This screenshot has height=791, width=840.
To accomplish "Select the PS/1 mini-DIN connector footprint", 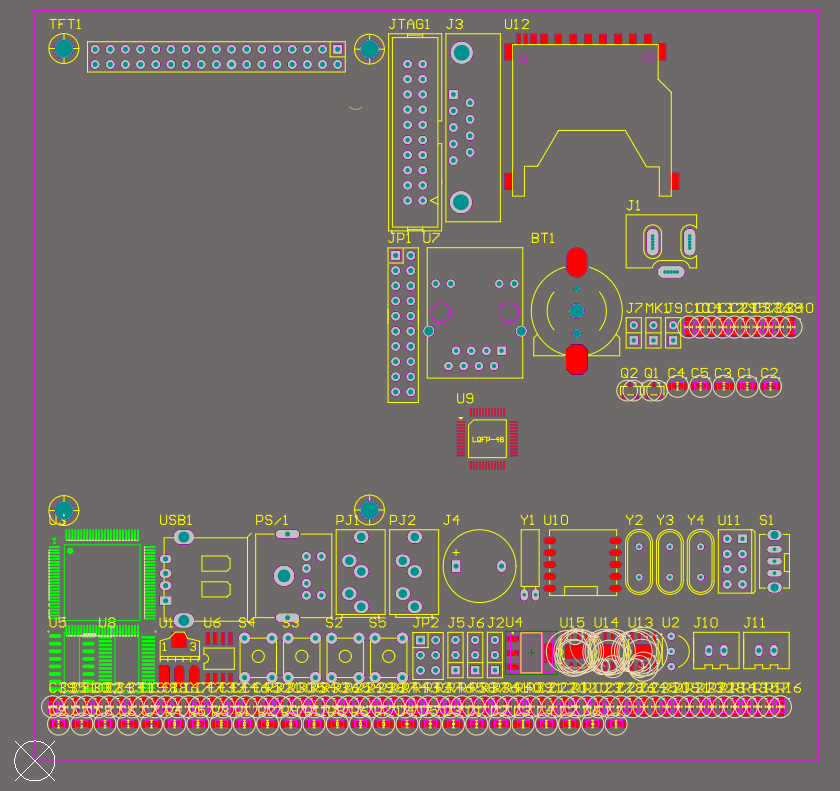I will (294, 576).
